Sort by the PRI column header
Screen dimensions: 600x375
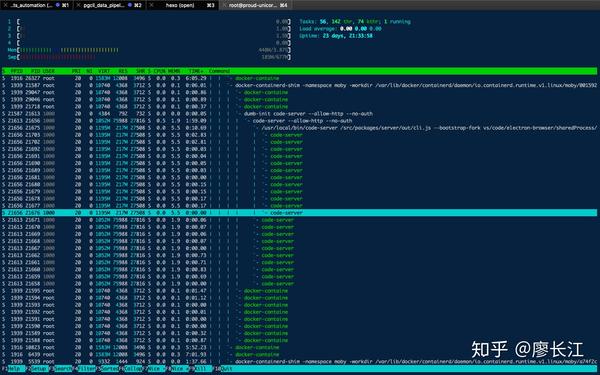coord(77,71)
